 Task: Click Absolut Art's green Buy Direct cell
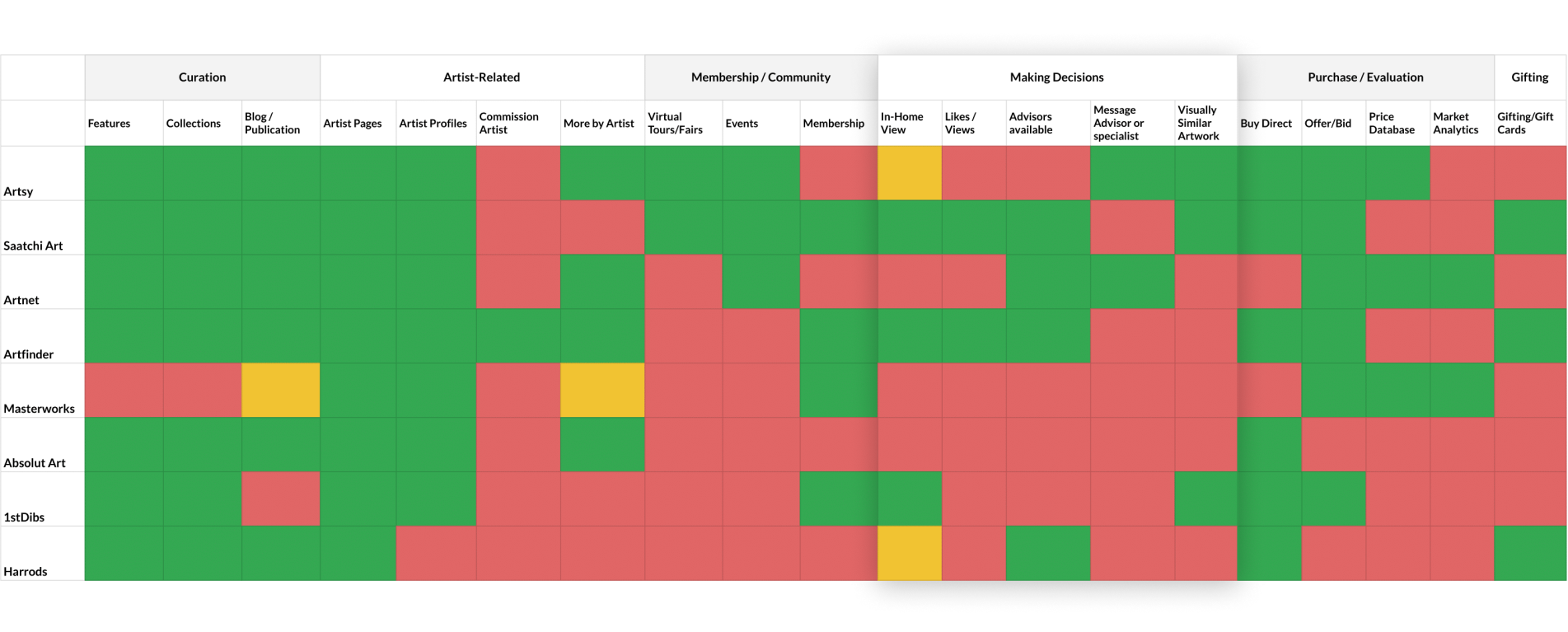point(1269,445)
